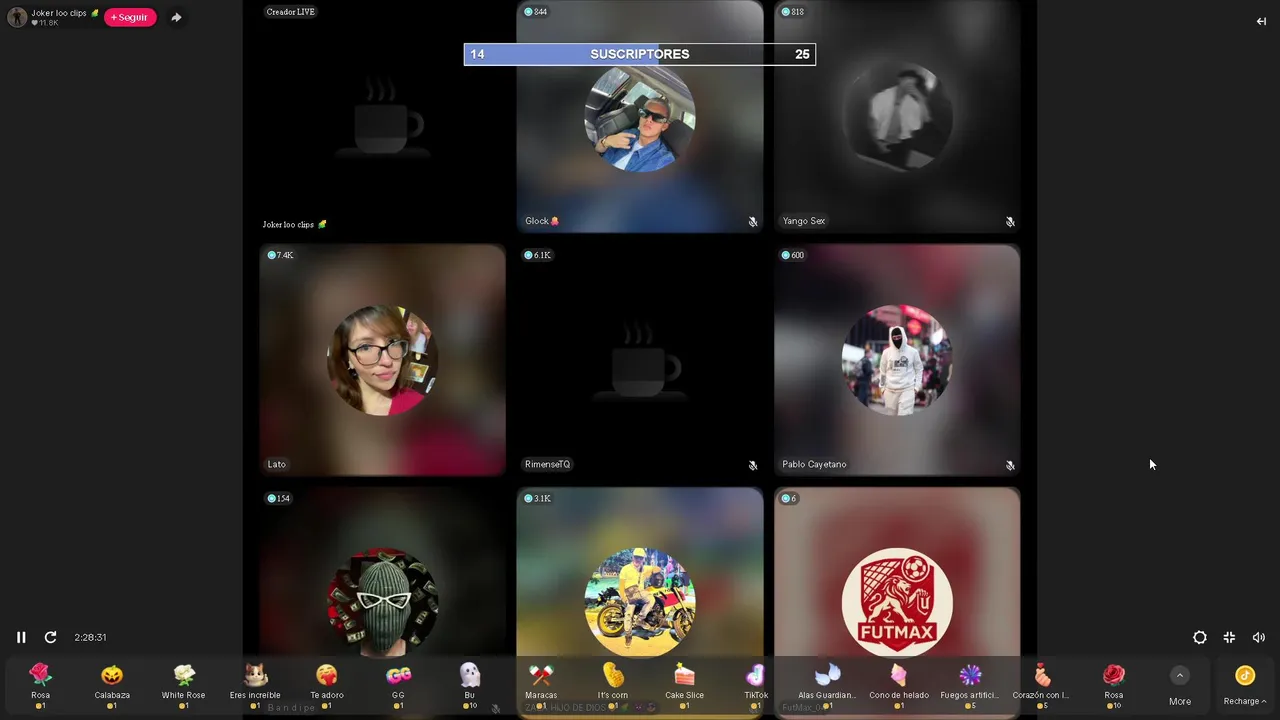Open Pablo Cayetano guest profile picture
Viewport: 1280px width, 720px height.
tap(897, 360)
